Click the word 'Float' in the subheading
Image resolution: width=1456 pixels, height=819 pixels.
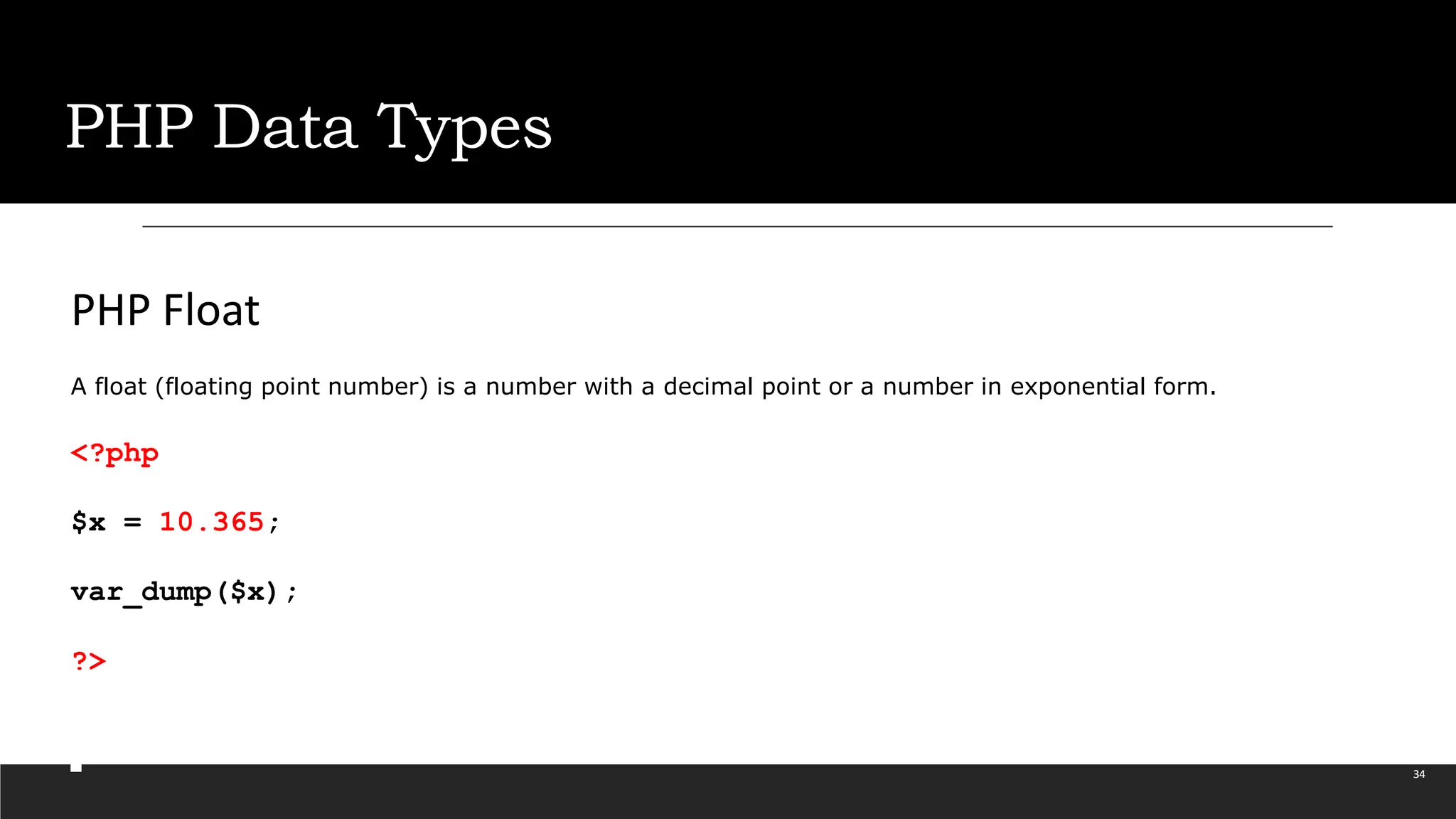point(212,310)
